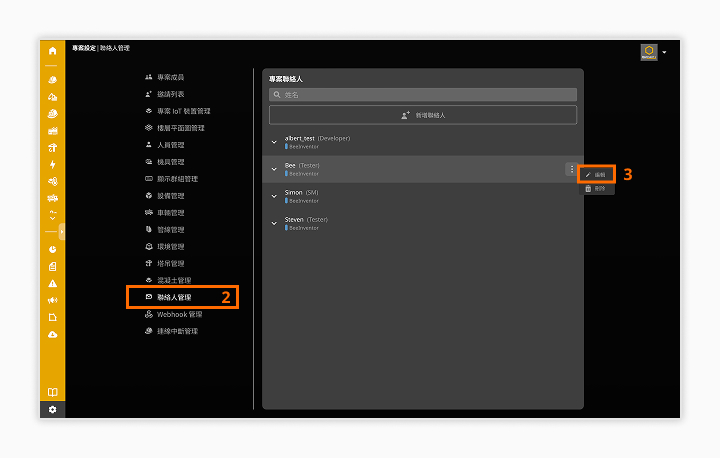Choose 刪除 (delete) from the Bee context menu
This screenshot has height=458, width=720.
tap(596, 188)
